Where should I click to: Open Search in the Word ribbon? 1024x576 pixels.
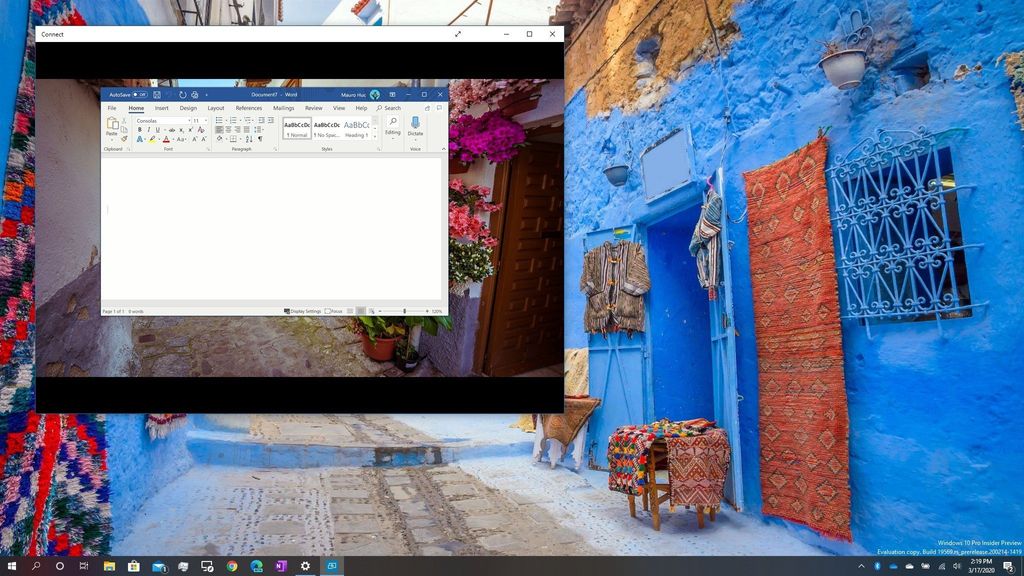coord(391,108)
